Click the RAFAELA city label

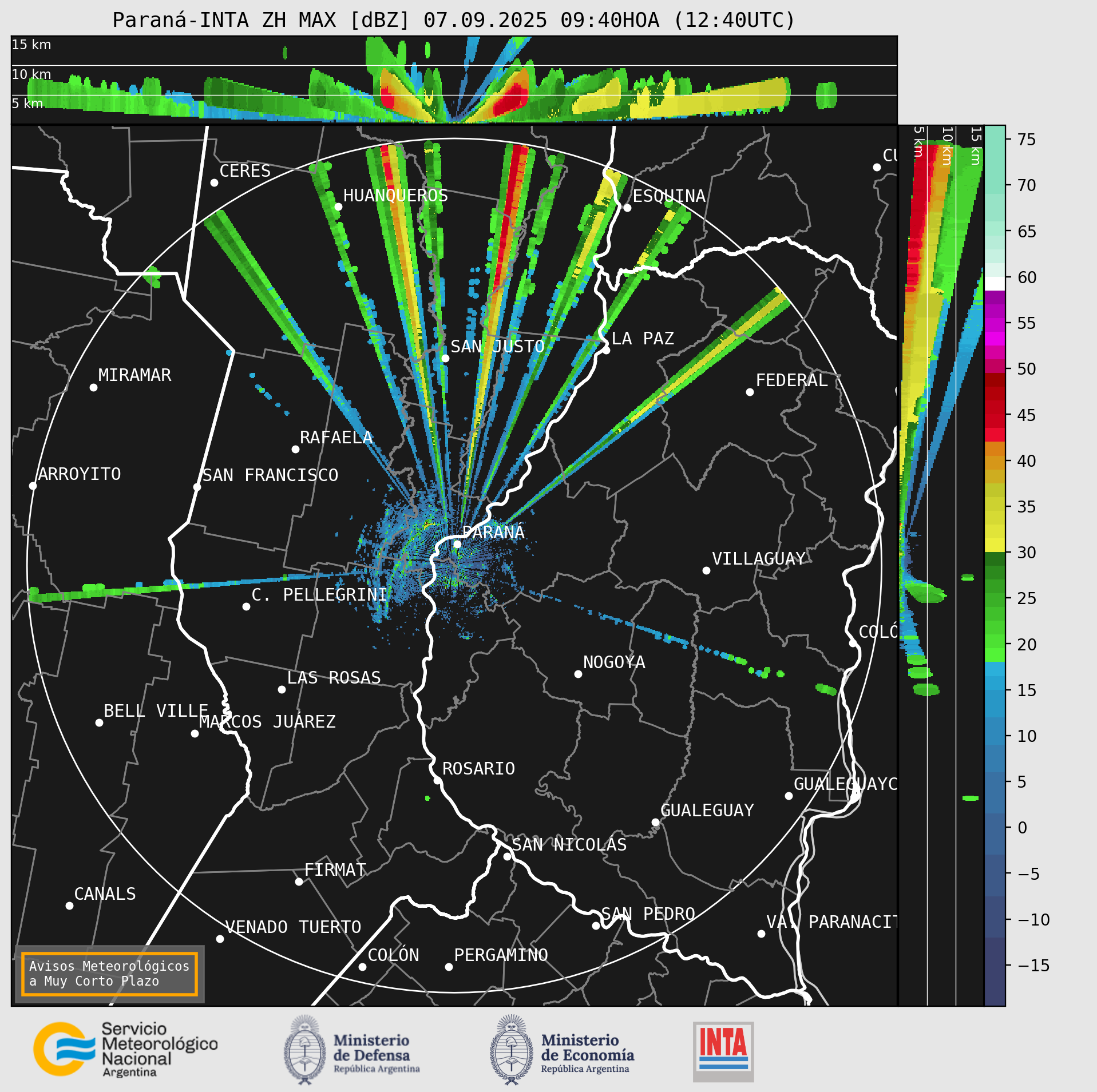point(336,438)
